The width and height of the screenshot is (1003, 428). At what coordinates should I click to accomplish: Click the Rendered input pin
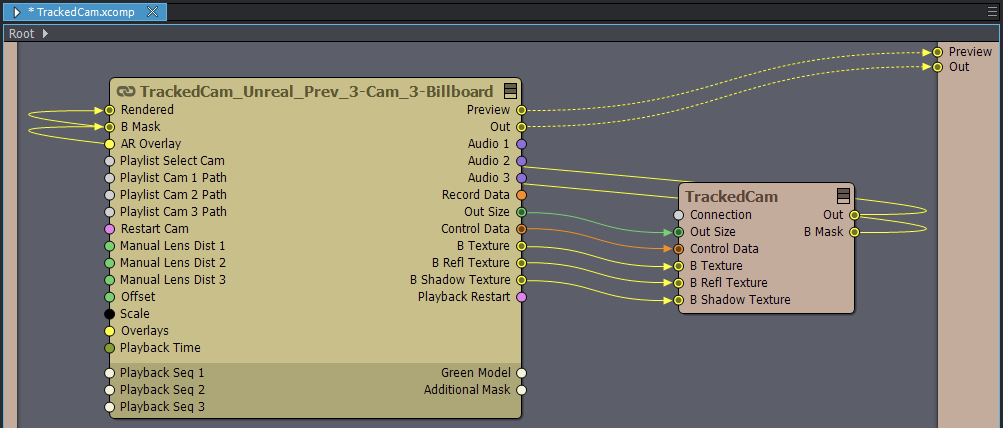coord(109,110)
